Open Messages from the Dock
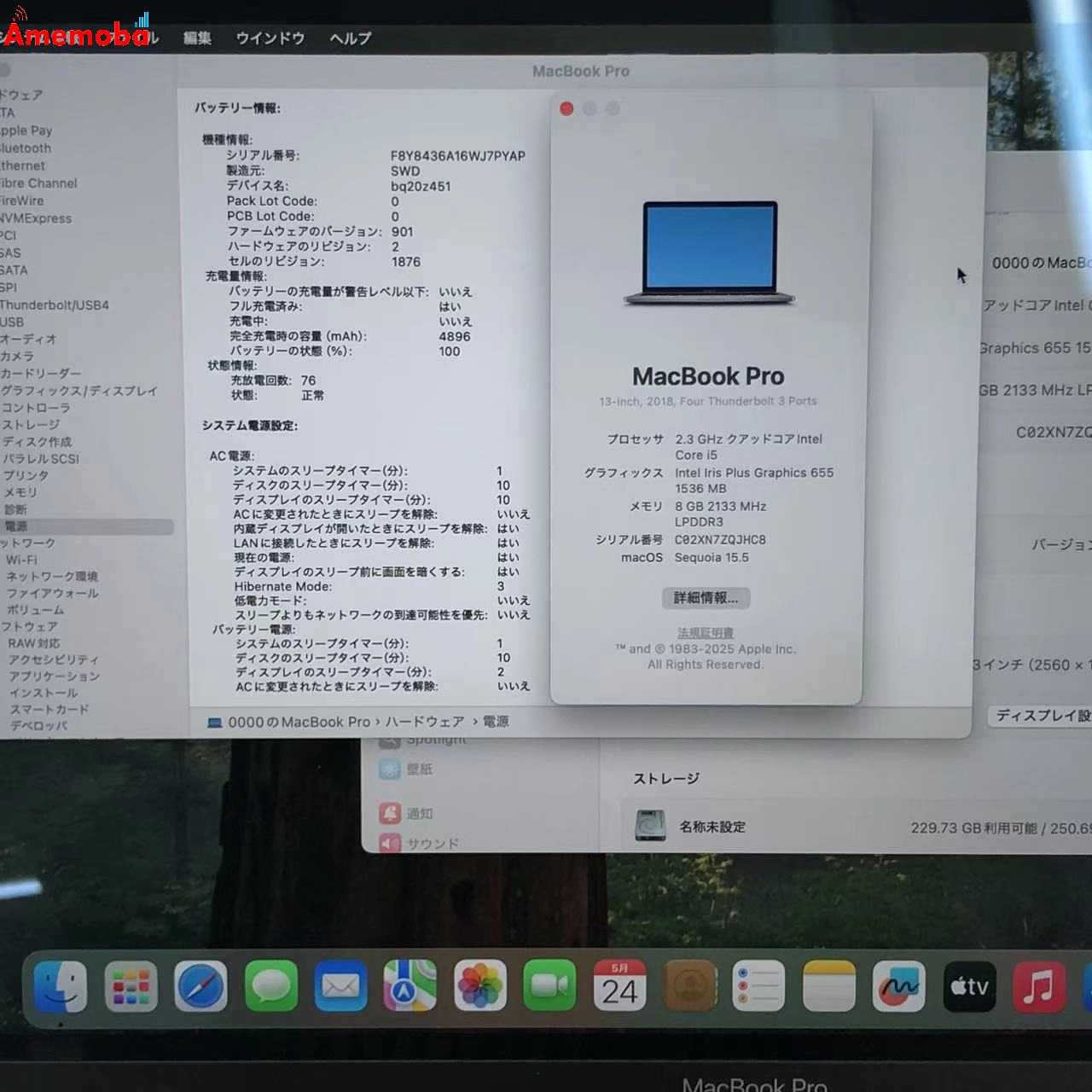 [271, 987]
